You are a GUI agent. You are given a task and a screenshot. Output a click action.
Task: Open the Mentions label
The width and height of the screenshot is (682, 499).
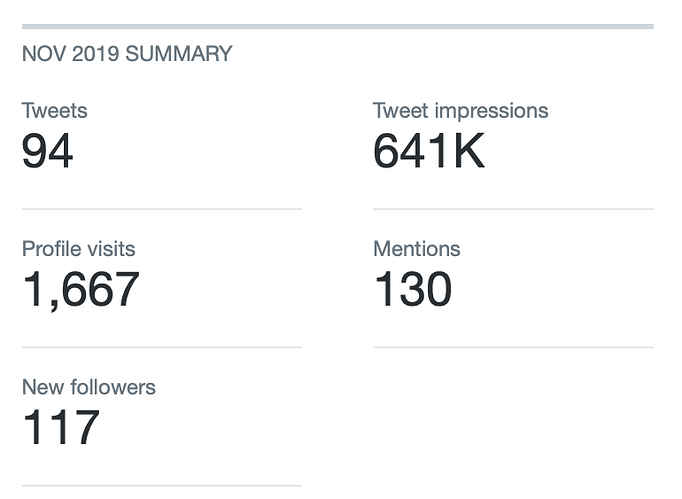(x=417, y=249)
